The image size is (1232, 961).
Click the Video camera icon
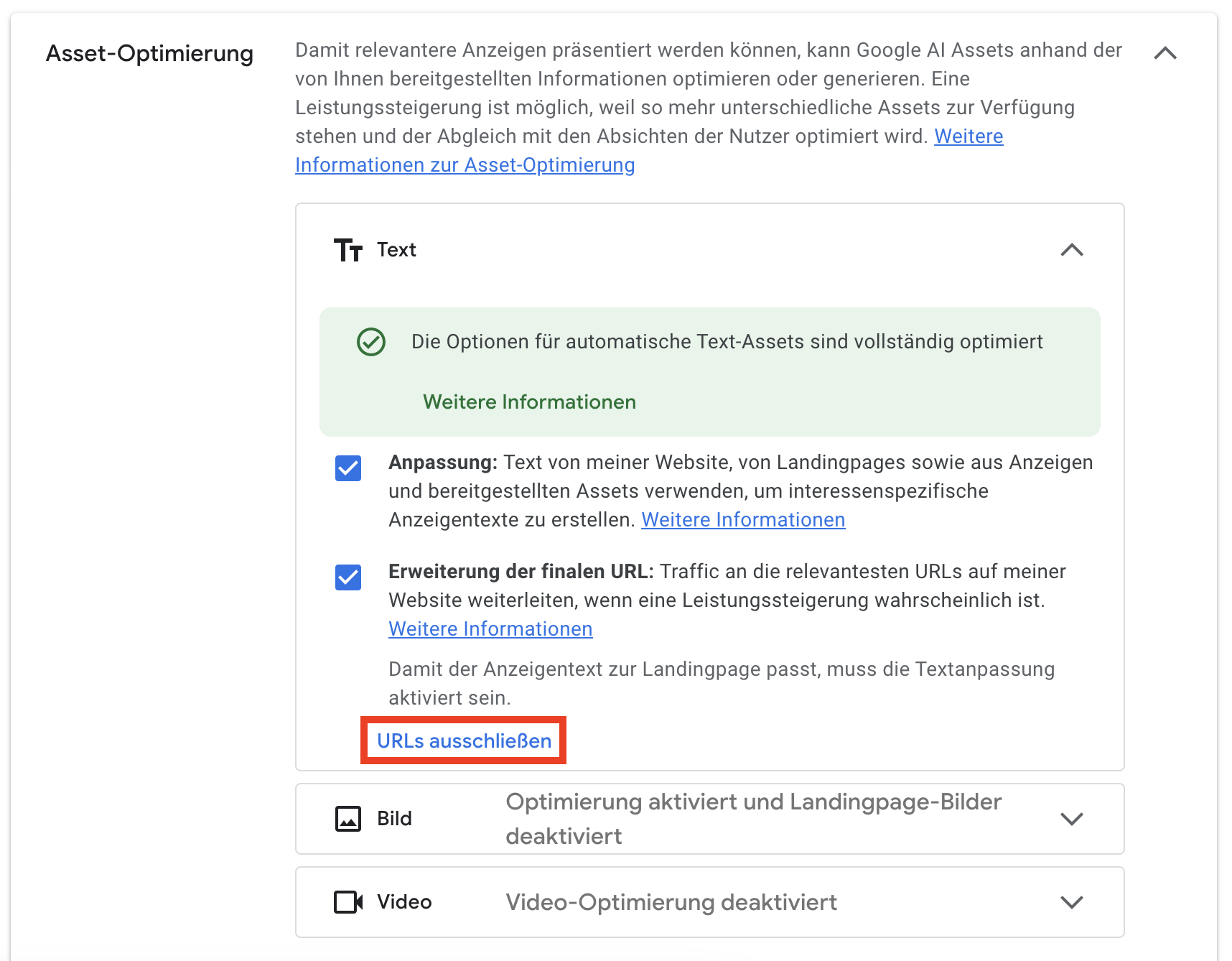[348, 902]
